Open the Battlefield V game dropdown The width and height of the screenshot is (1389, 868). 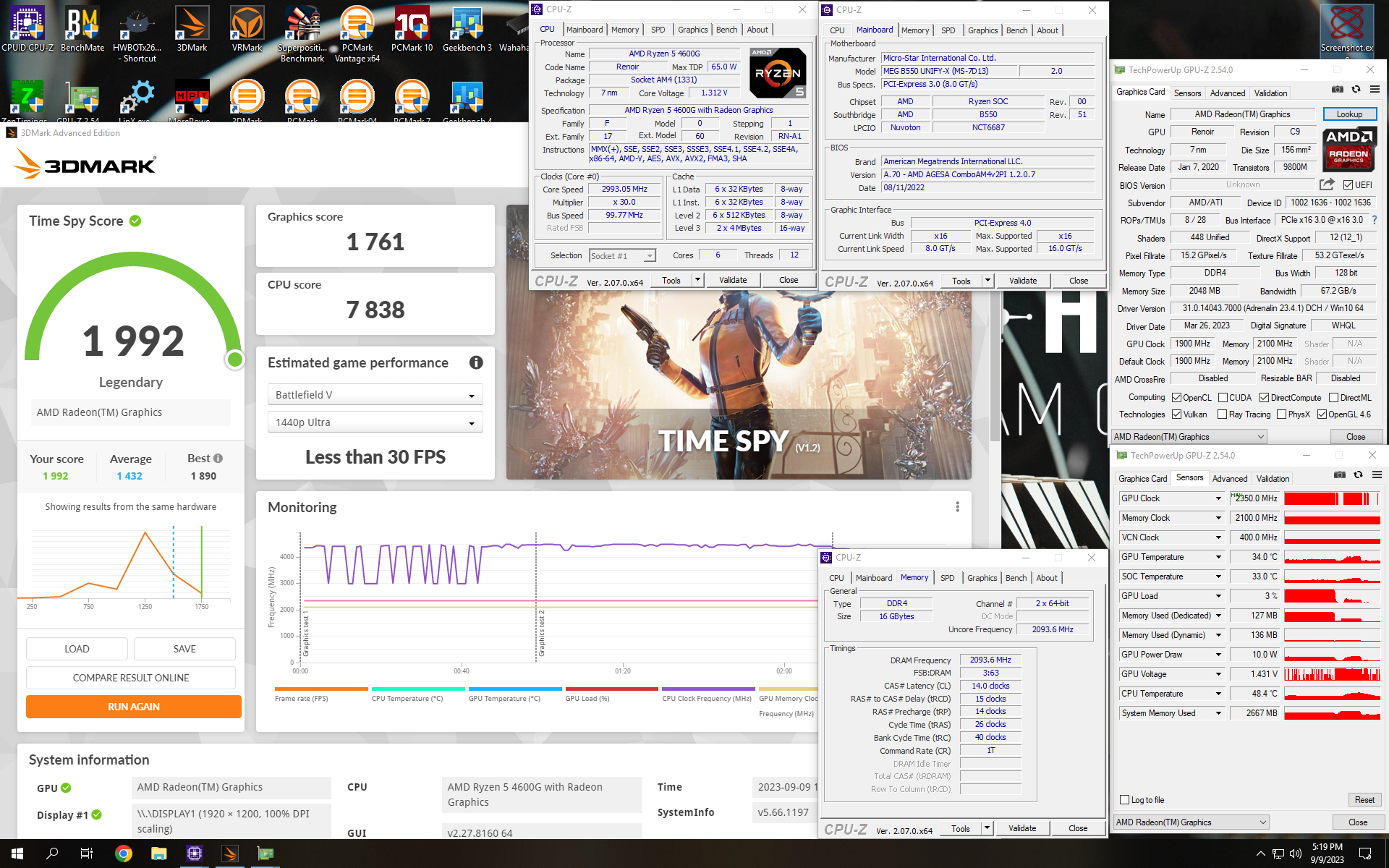[375, 395]
